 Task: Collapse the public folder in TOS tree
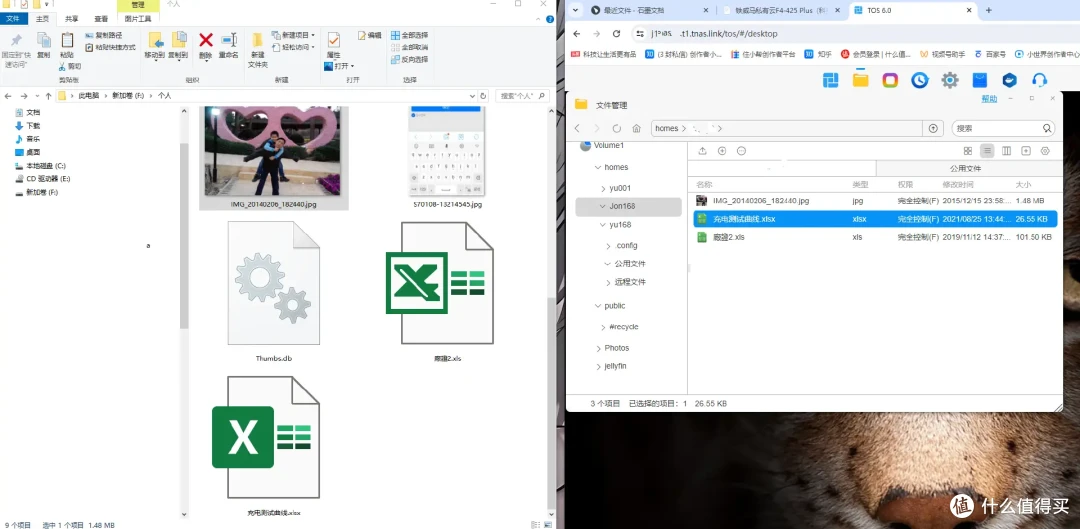click(597, 306)
